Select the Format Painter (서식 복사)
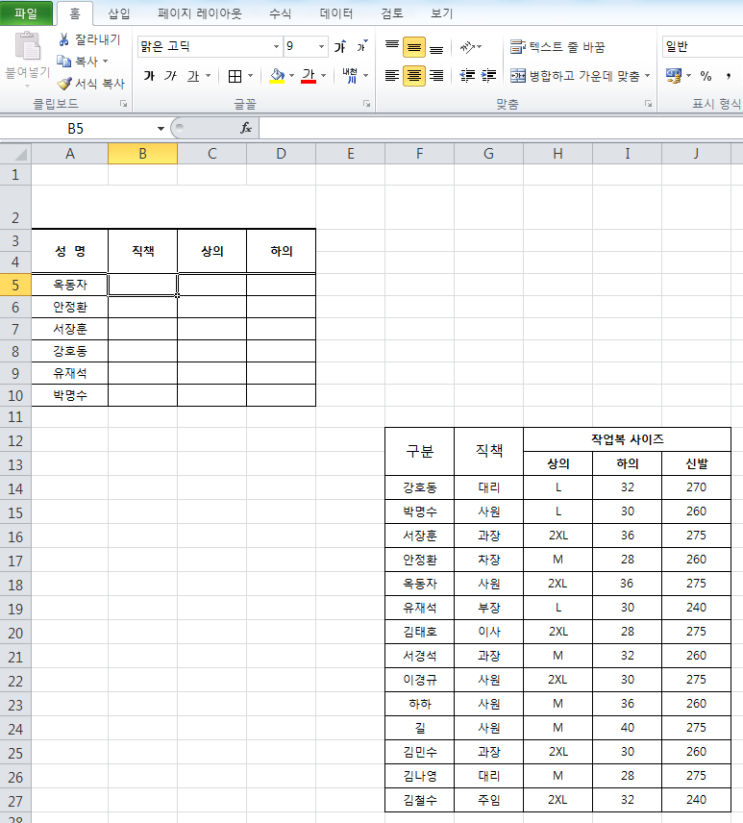Image resolution: width=743 pixels, height=823 pixels. (91, 83)
